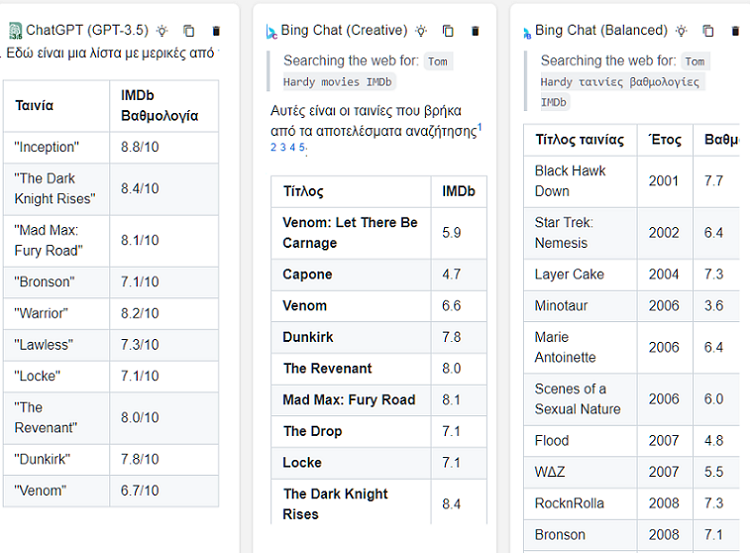Open citation link 4 in Bing Creative
The width and height of the screenshot is (750, 553).
292,147
